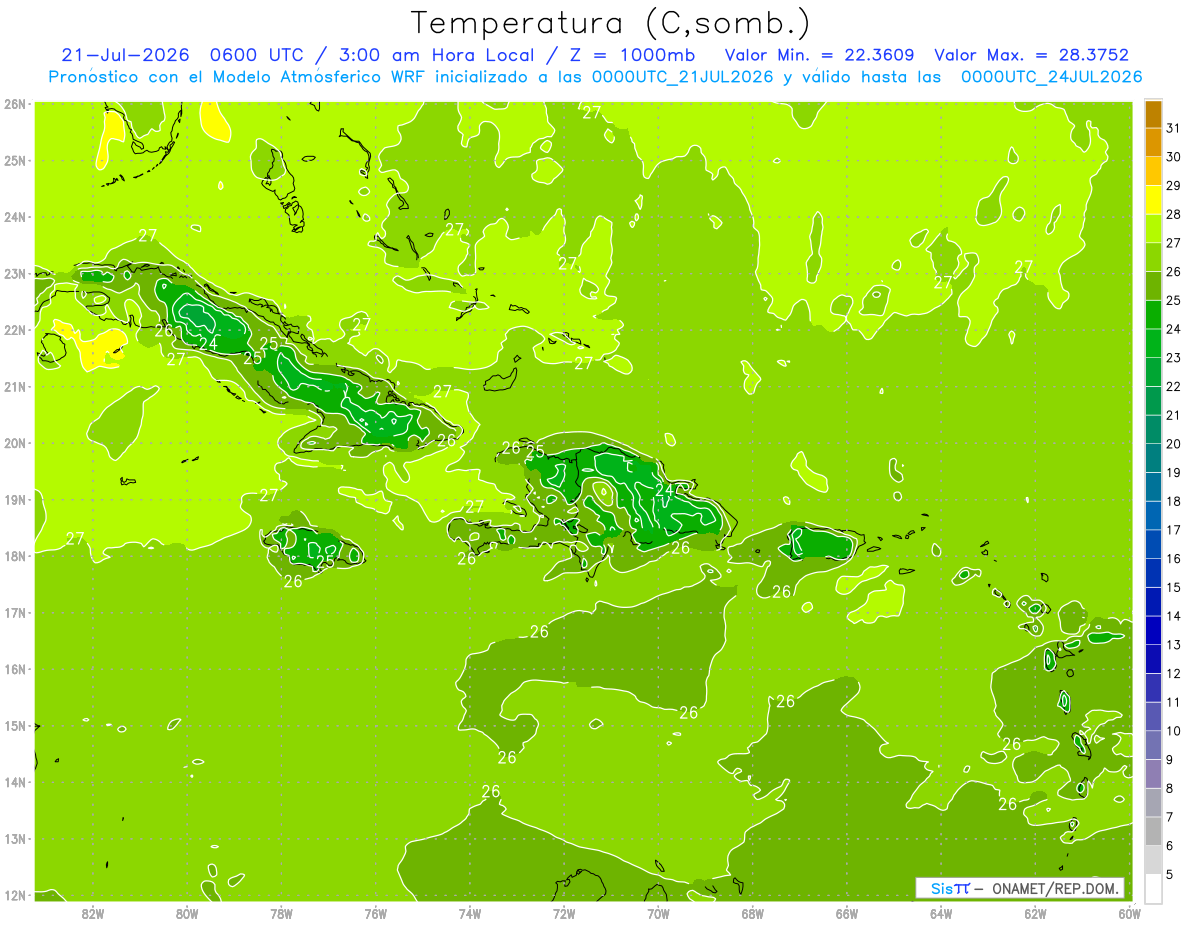Click the title Temperatura (C,somb.)

pyautogui.click(x=610, y=23)
